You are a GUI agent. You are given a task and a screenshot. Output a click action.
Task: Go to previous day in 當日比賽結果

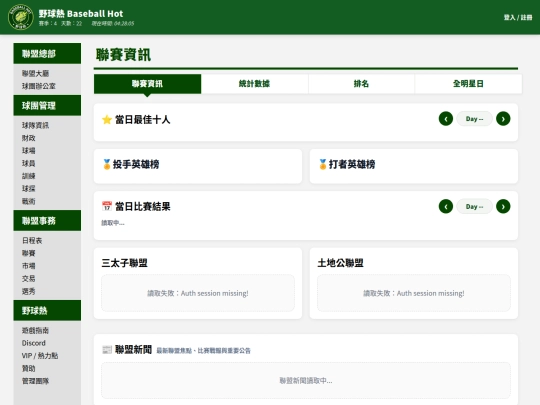446,206
